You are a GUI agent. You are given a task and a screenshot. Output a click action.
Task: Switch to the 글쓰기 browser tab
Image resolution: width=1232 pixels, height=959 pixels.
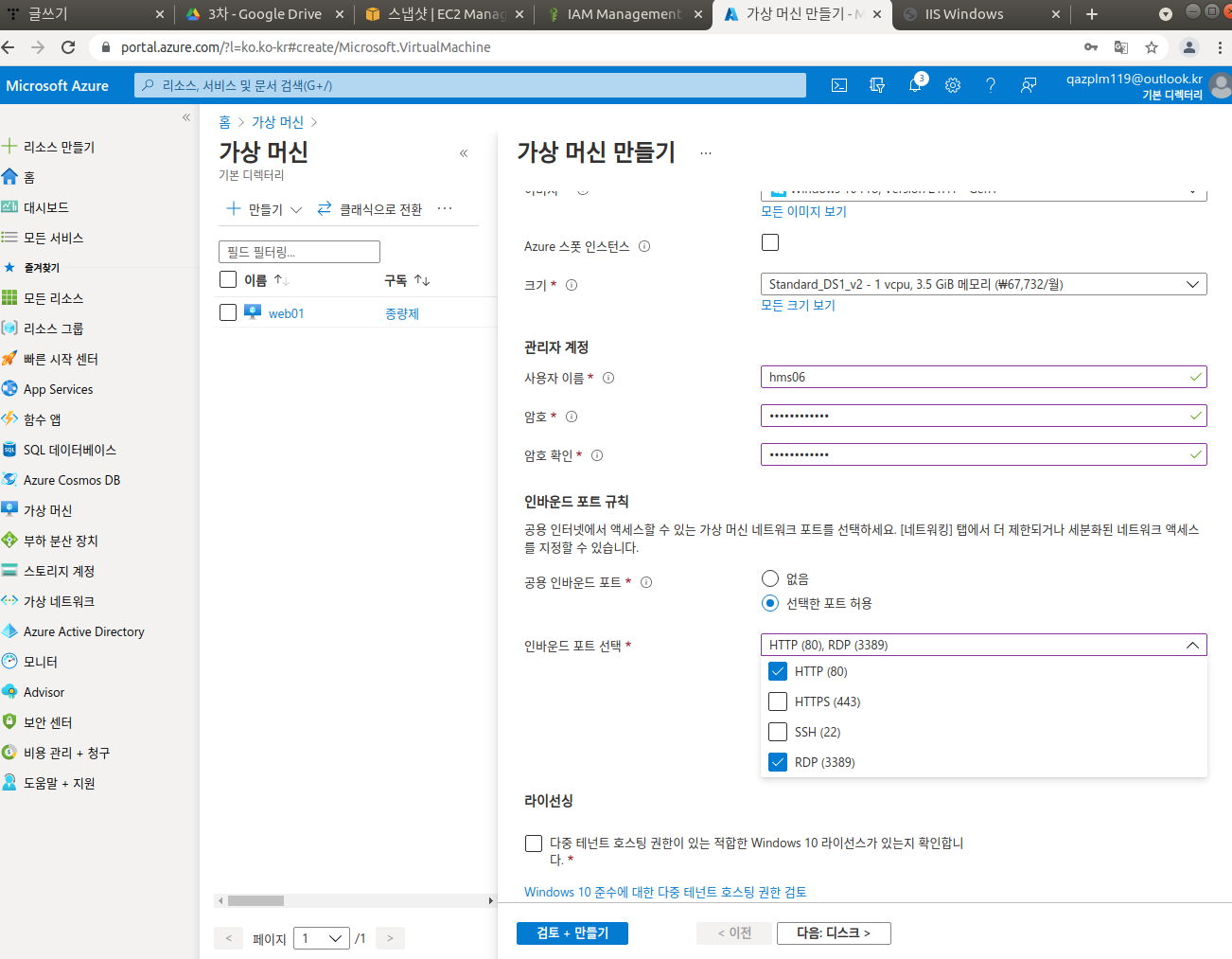tap(85, 14)
